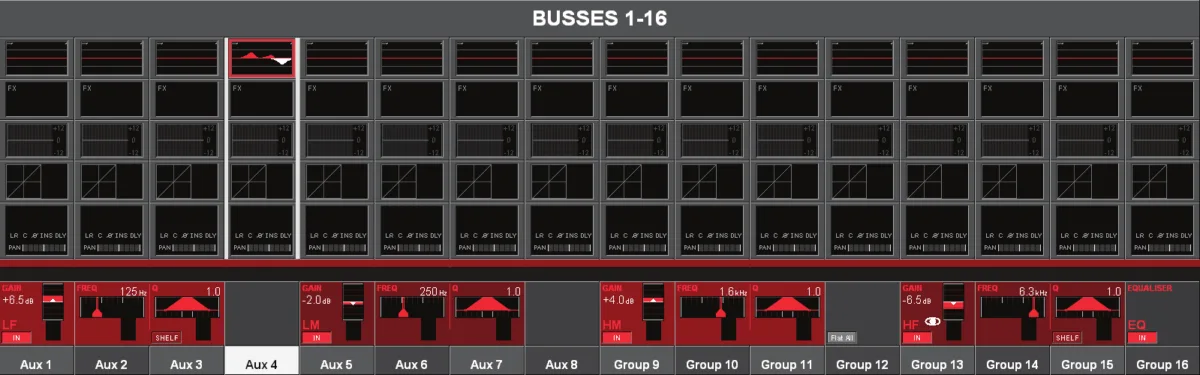Viewport: 1200px width, 375px height.
Task: Open the Aux 7 compressor curve block
Action: tap(487, 182)
